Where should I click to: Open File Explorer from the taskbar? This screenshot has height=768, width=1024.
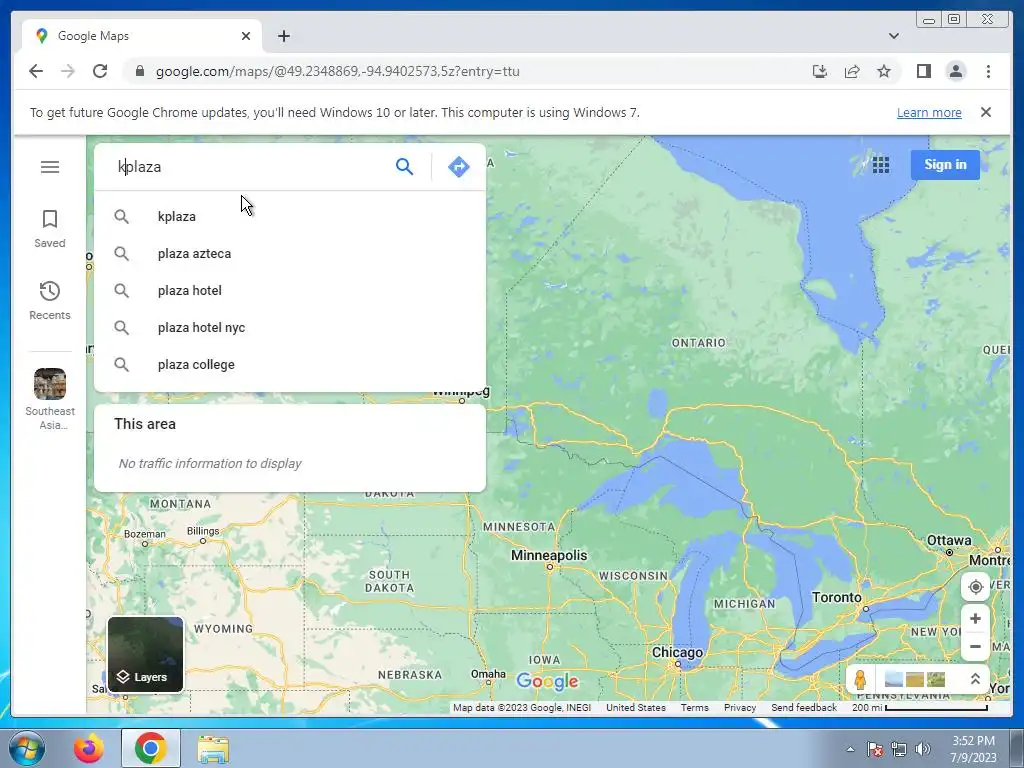click(x=213, y=749)
